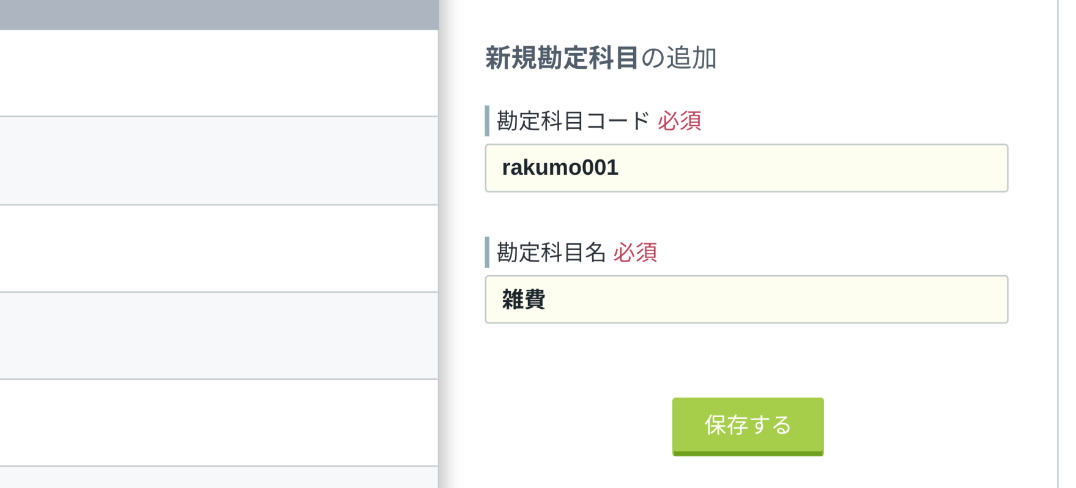Click the 勘定科目名 field label
The width and height of the screenshot is (1076, 488).
click(x=551, y=253)
